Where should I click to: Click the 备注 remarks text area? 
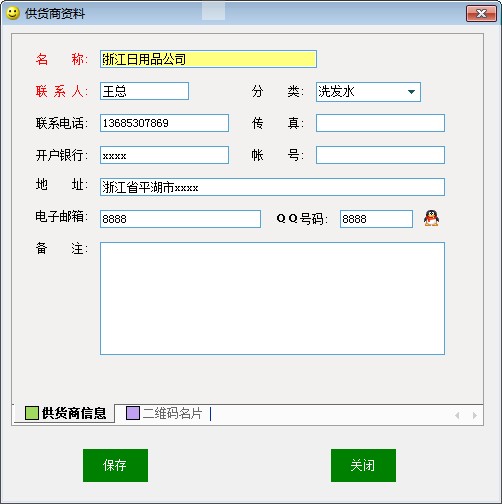click(x=272, y=298)
